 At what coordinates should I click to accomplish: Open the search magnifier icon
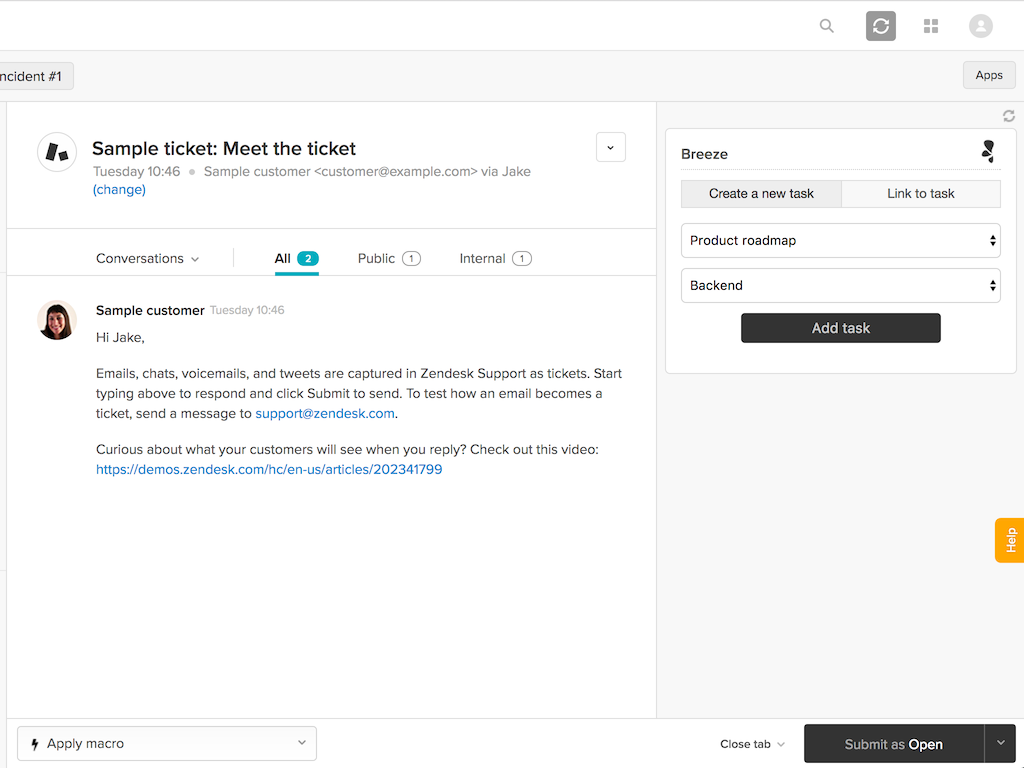826,26
